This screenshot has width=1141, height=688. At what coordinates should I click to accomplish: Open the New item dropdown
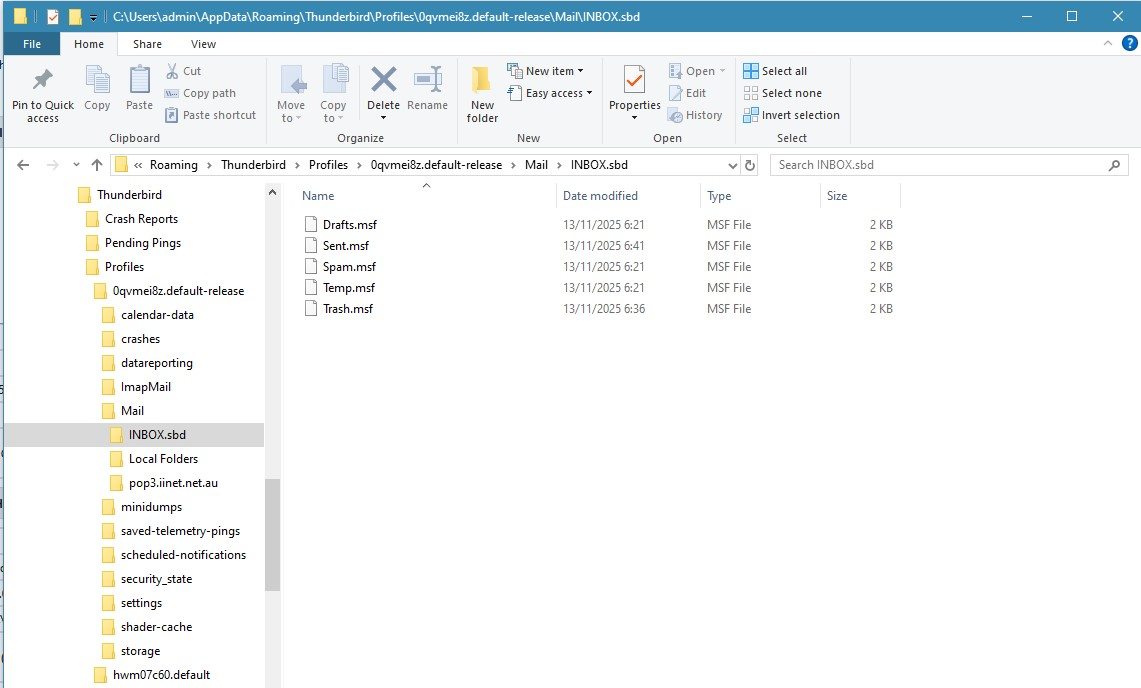click(x=546, y=71)
